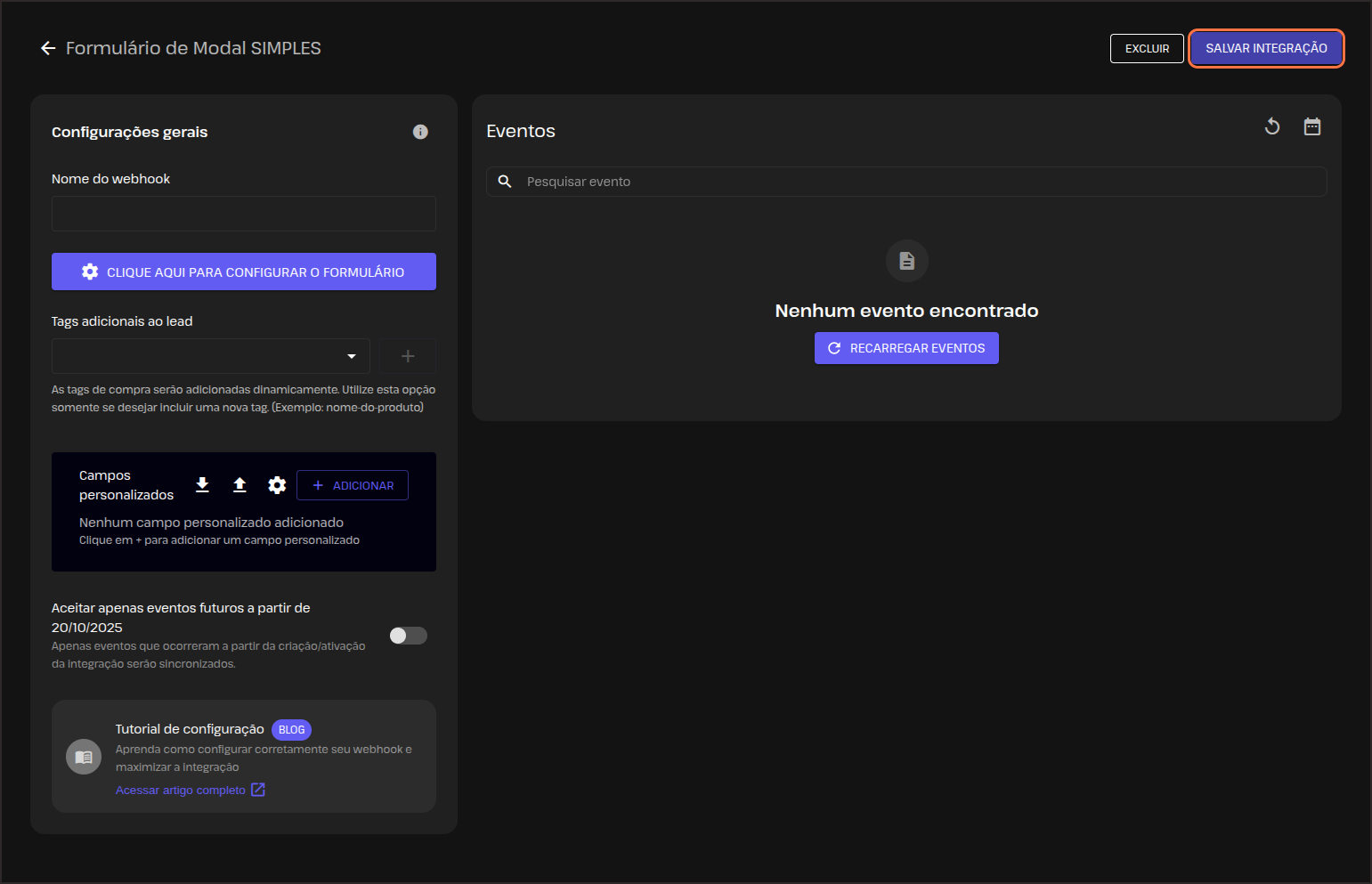Click the upload icon in Campos personalizados
The image size is (1372, 884).
point(239,484)
